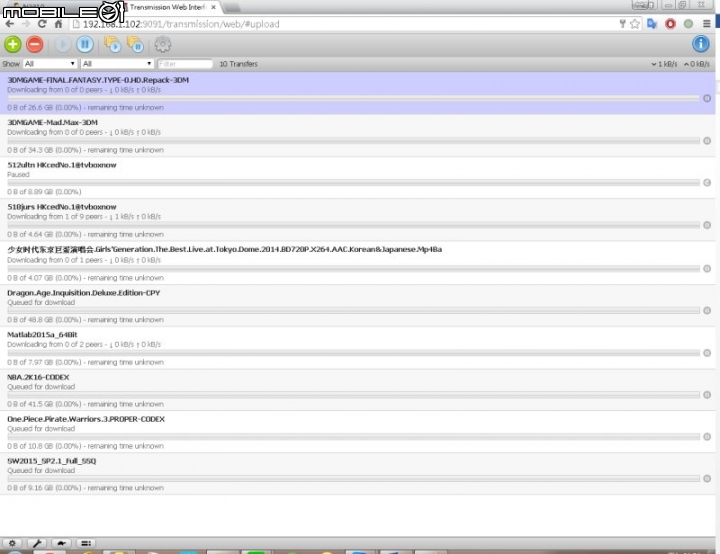Click pause button on Mad.Max-3DM row
This screenshot has width=720, height=554.
pyautogui.click(x=707, y=141)
